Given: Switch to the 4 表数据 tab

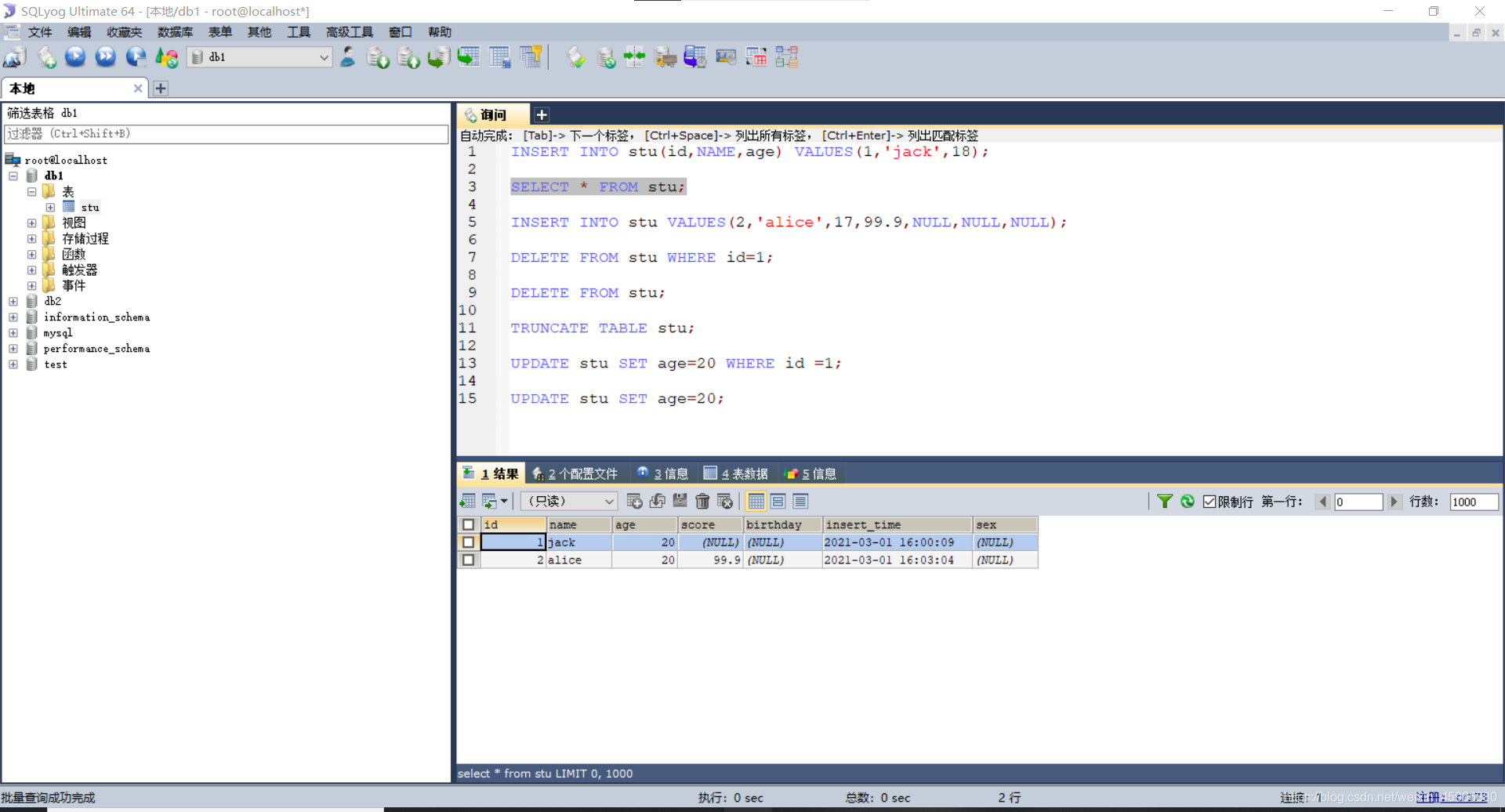Looking at the screenshot, I should 736,473.
